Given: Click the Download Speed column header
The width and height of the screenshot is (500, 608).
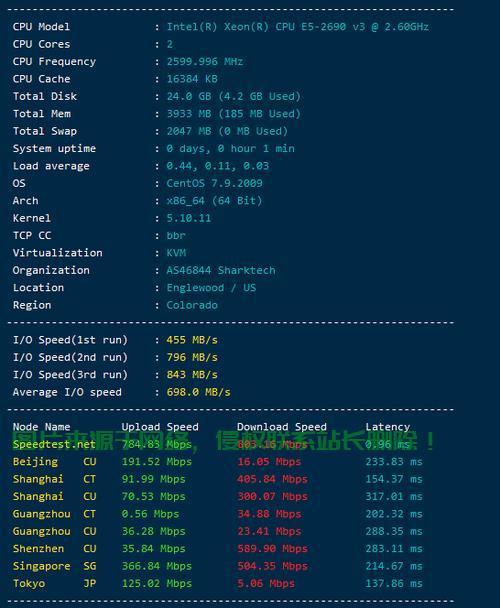Looking at the screenshot, I should (282, 427).
